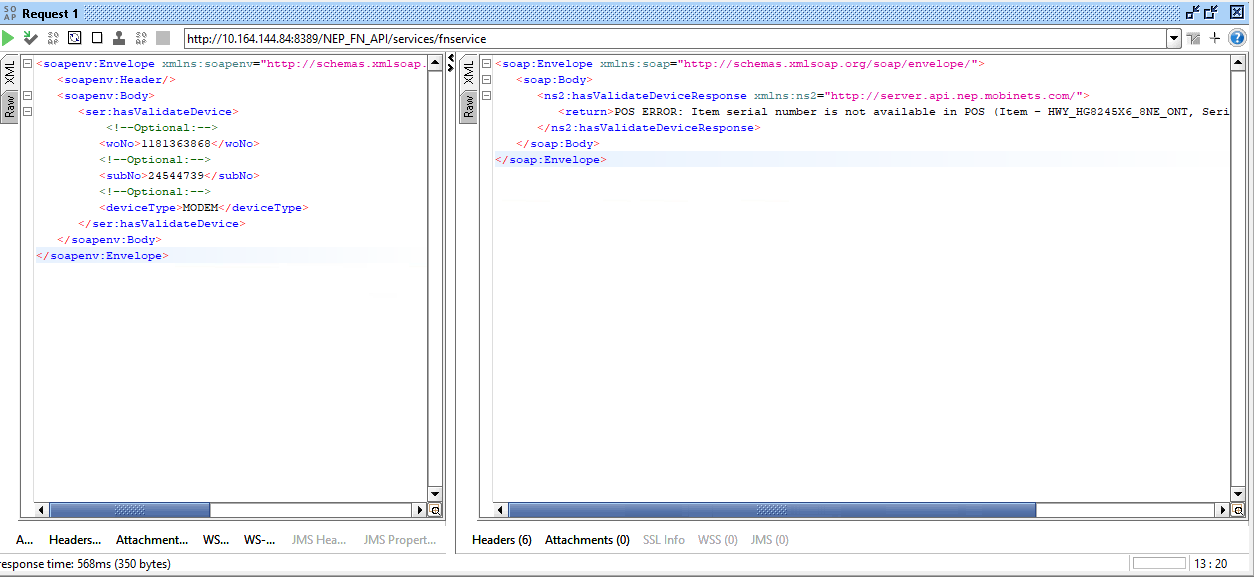Screen dimensions: 1254x578
Task: Open the response Headers (6) tab
Action: 501,540
